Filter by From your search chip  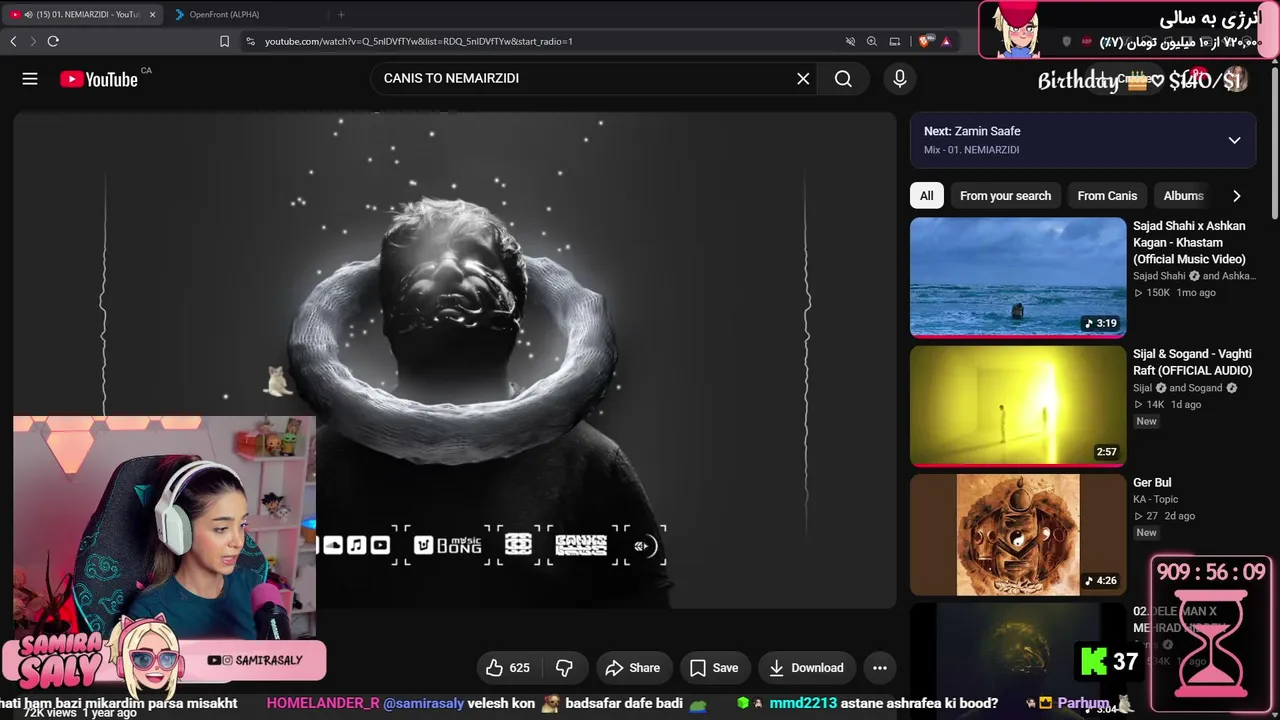pos(1005,196)
